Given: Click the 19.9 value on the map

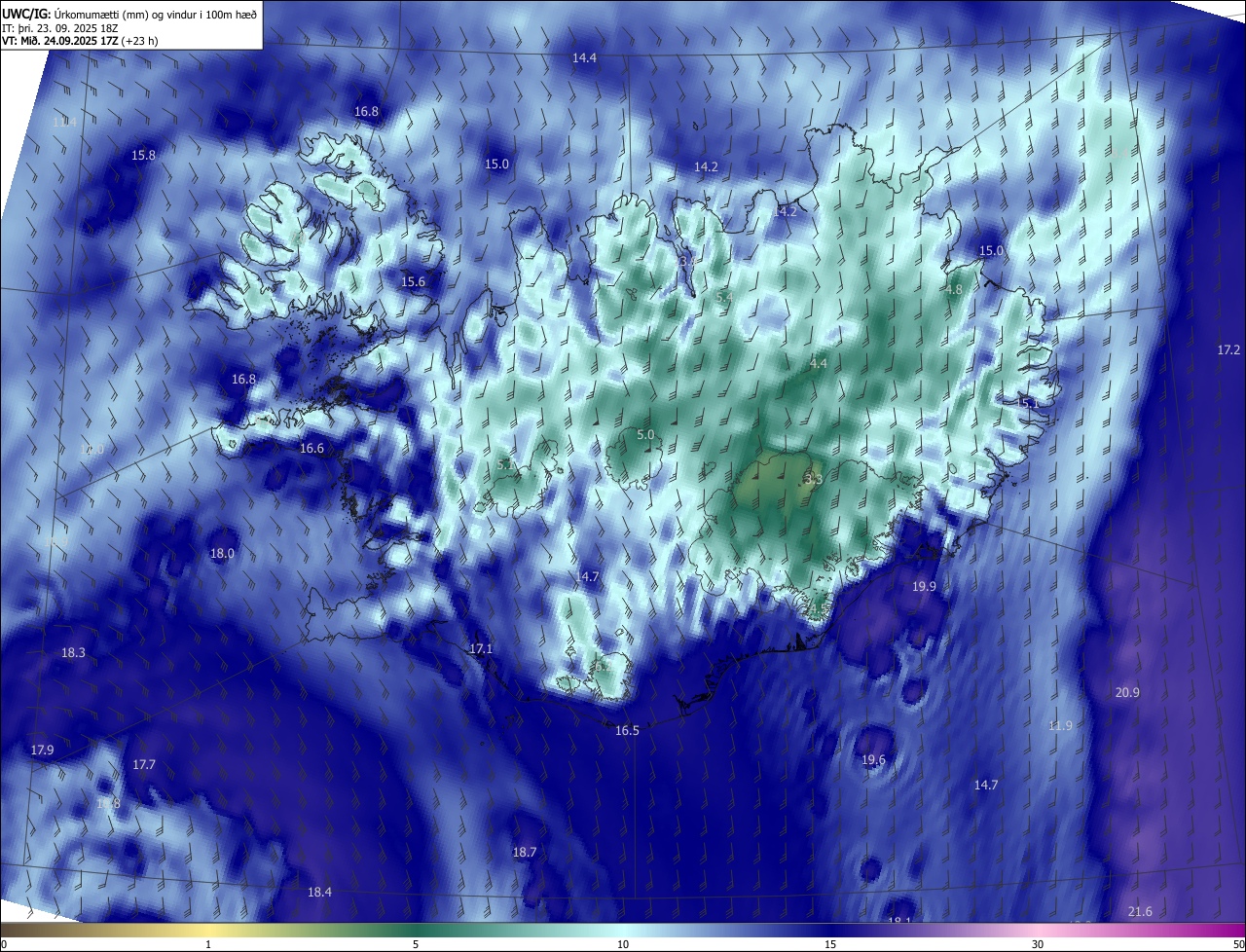Looking at the screenshot, I should 924,587.
